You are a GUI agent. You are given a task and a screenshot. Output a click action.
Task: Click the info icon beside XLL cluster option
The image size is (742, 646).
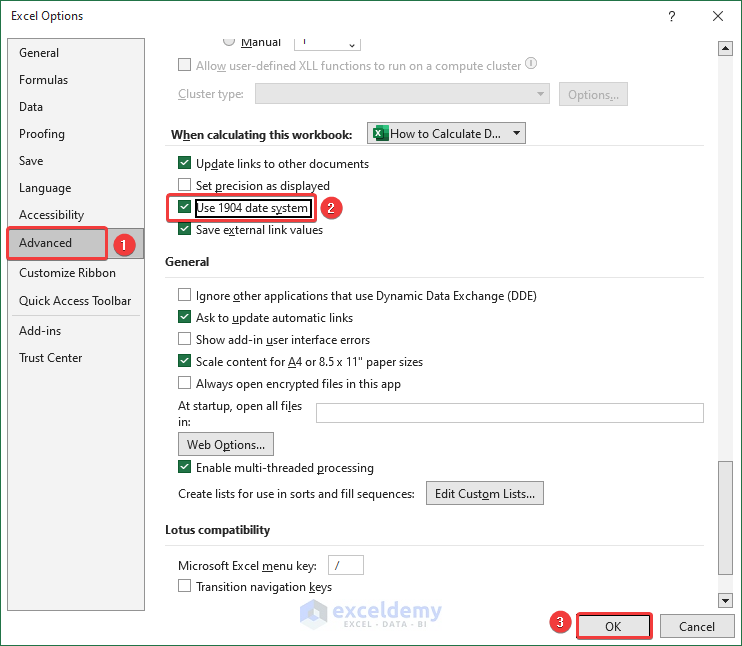[x=531, y=63]
